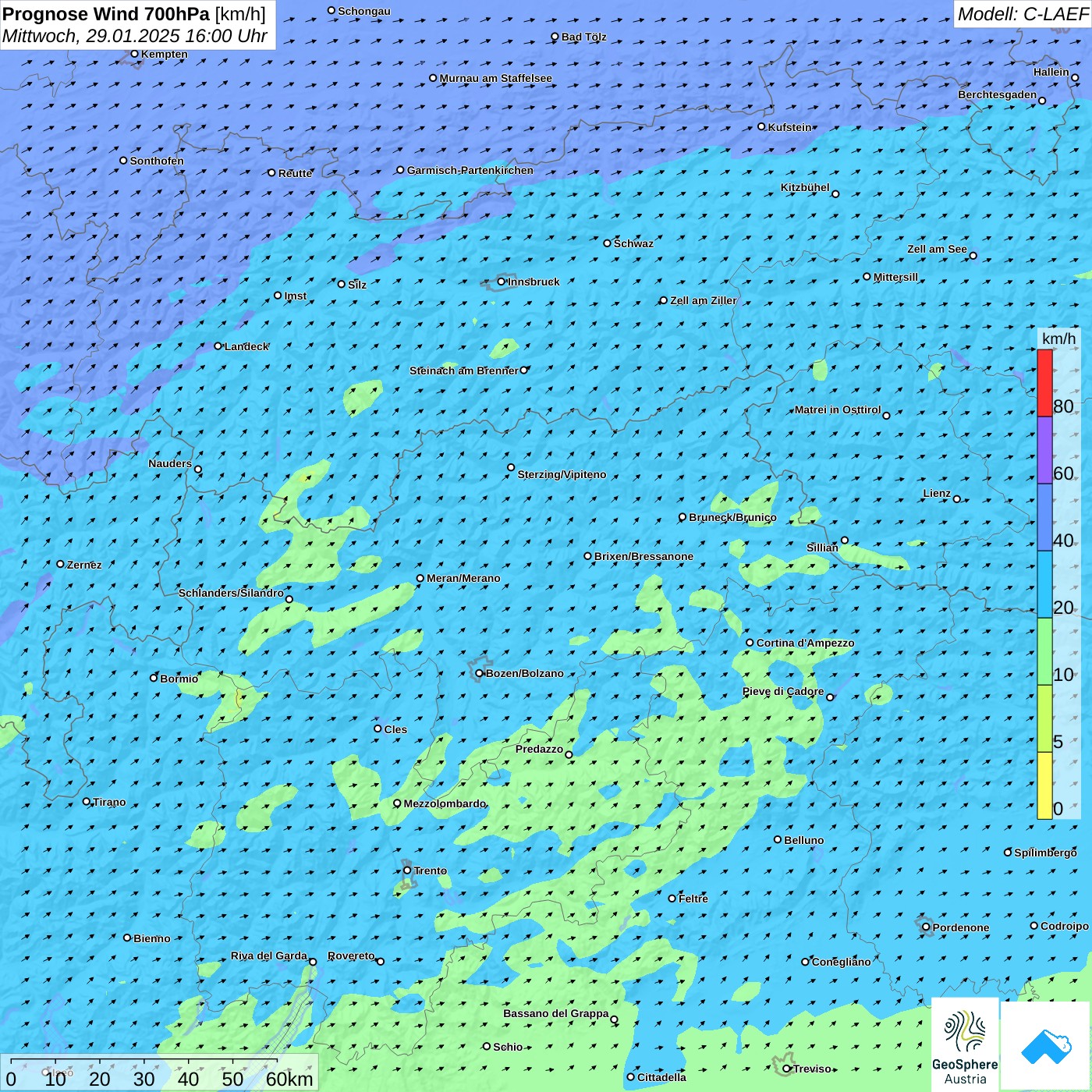Click the 'Reutte' label

[x=295, y=173]
